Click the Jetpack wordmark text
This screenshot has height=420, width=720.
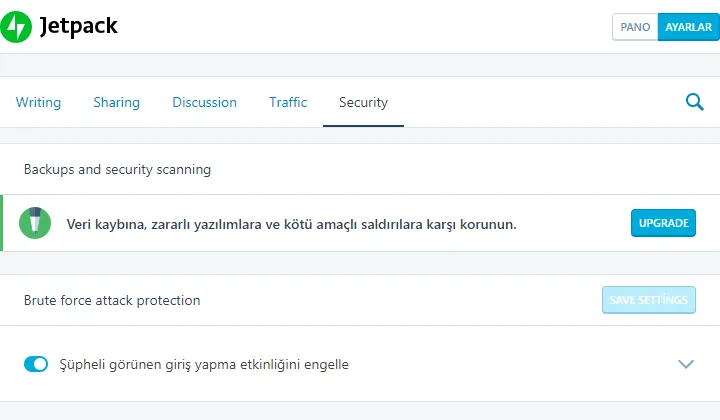point(79,26)
